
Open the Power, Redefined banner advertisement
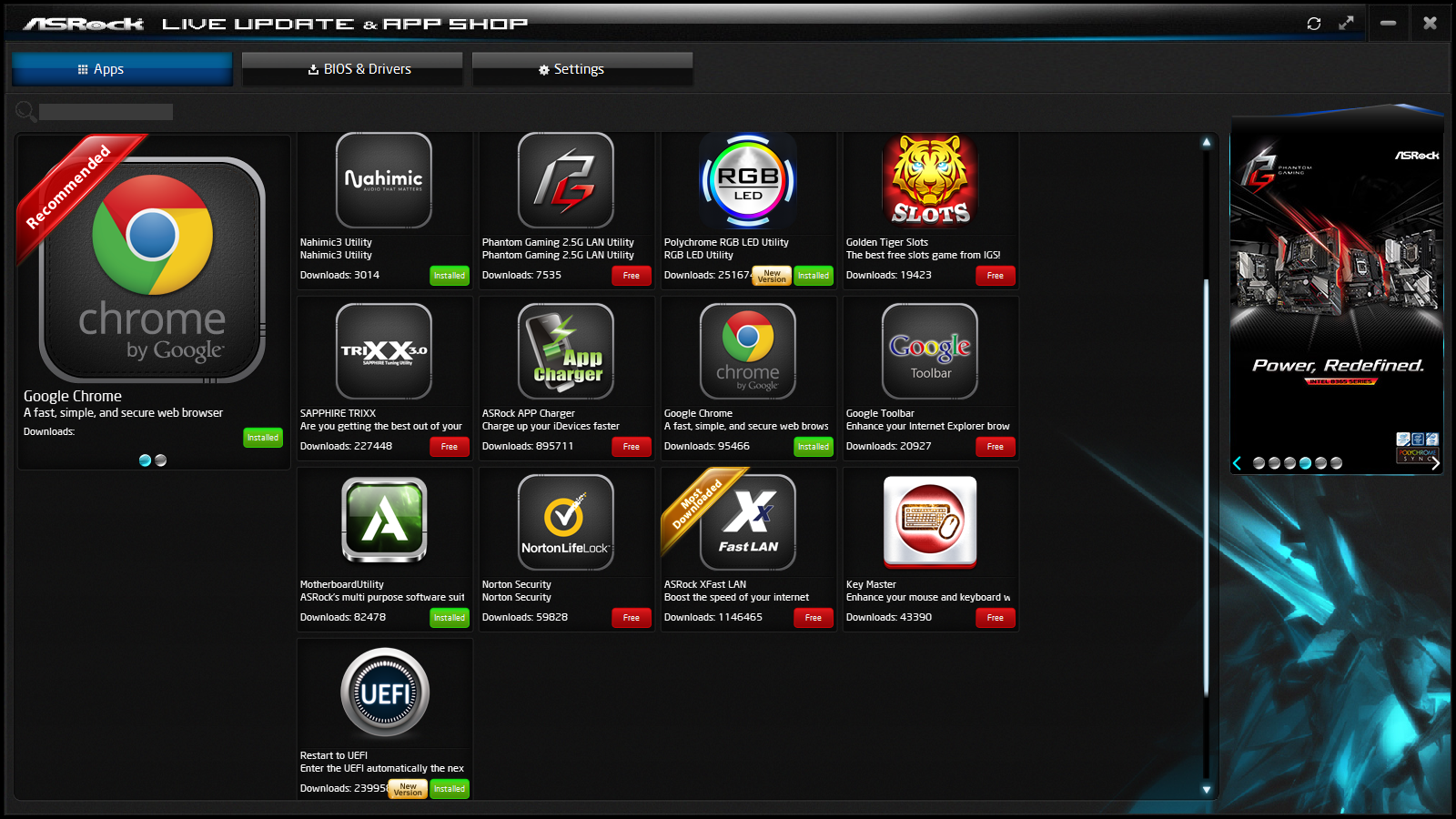[1337, 295]
